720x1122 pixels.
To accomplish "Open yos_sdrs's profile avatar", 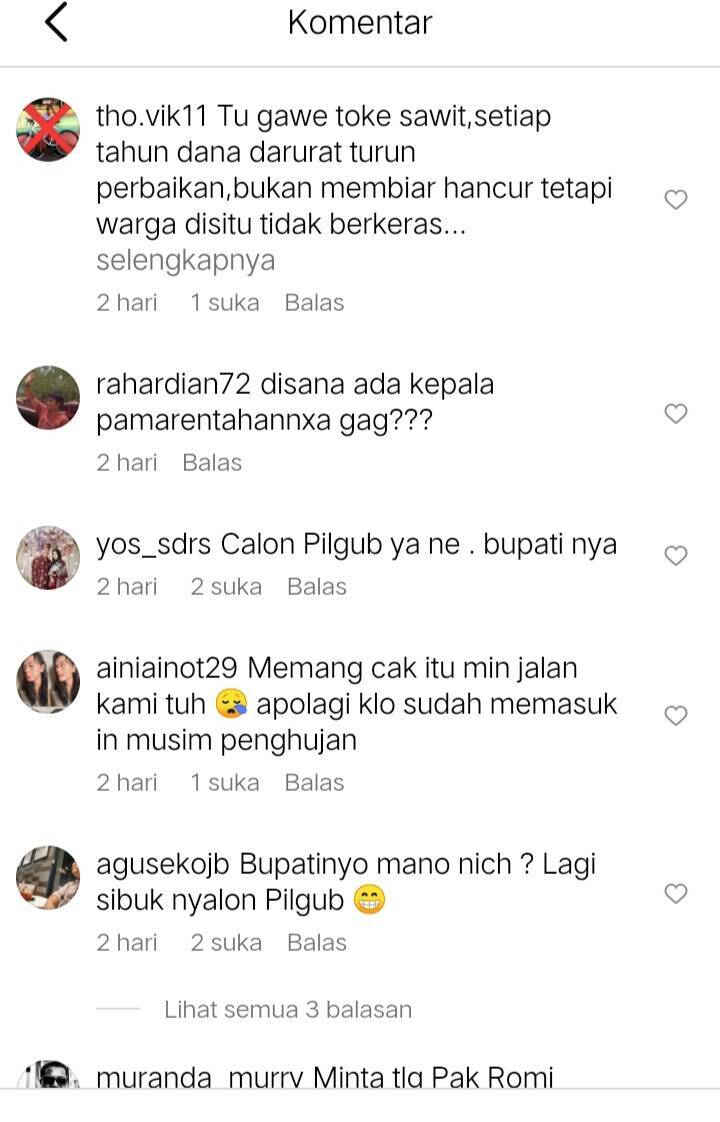I will tap(48, 557).
